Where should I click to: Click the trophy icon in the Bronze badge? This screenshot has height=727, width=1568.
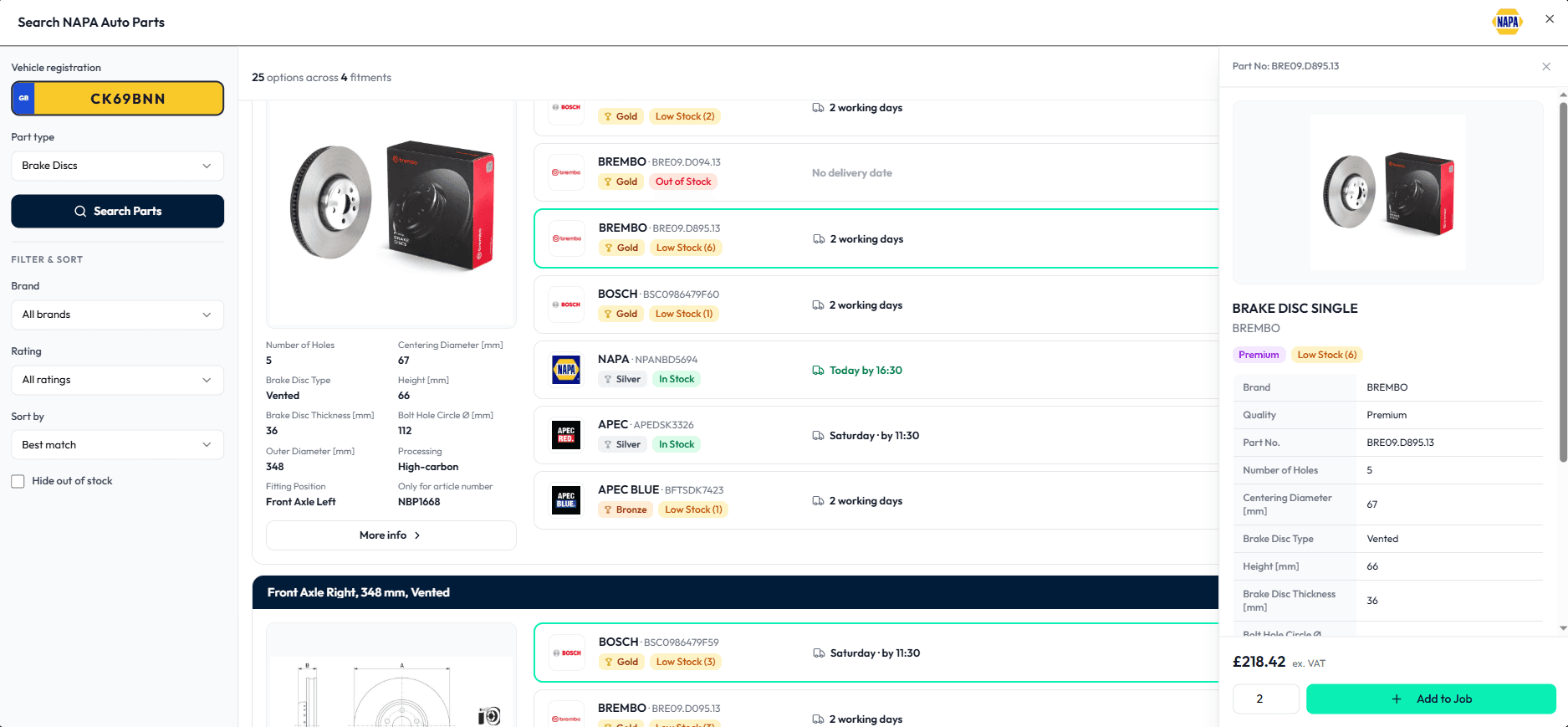click(608, 509)
